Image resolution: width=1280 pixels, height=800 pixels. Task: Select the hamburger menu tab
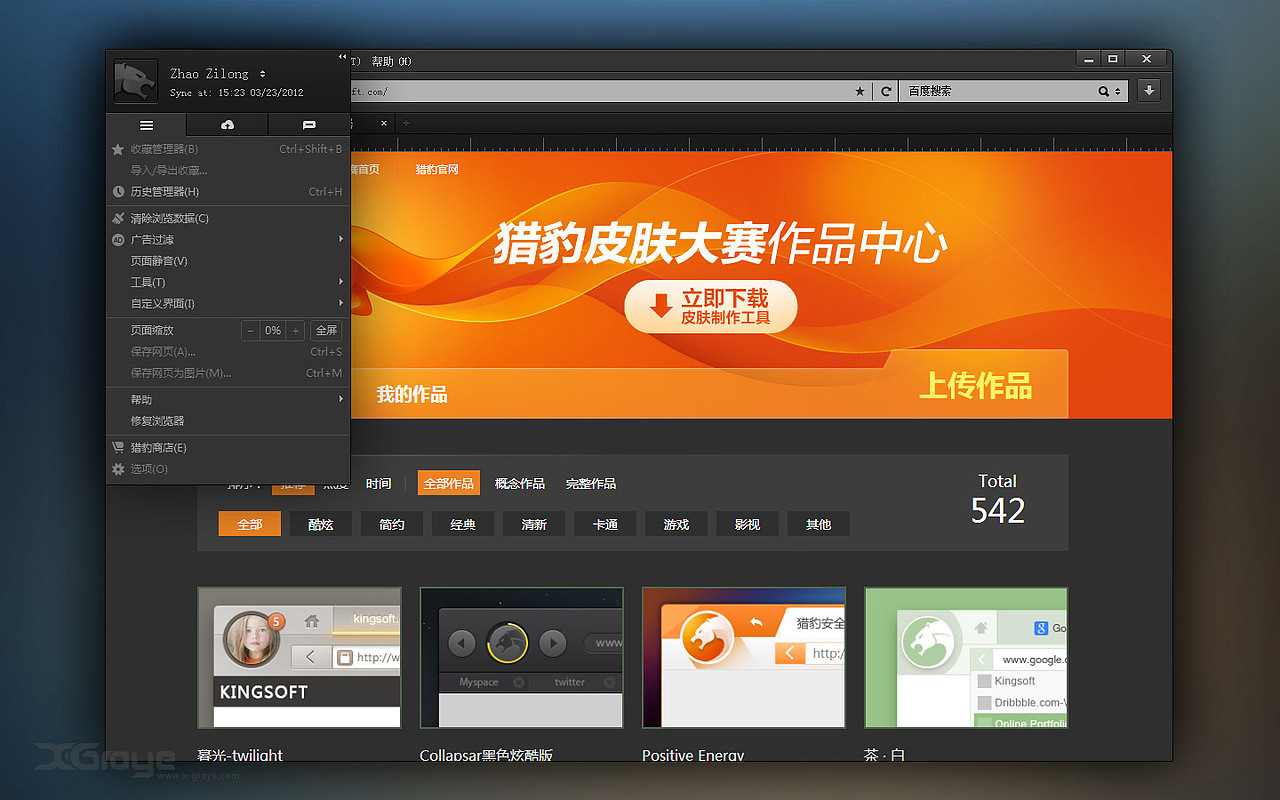tap(146, 125)
